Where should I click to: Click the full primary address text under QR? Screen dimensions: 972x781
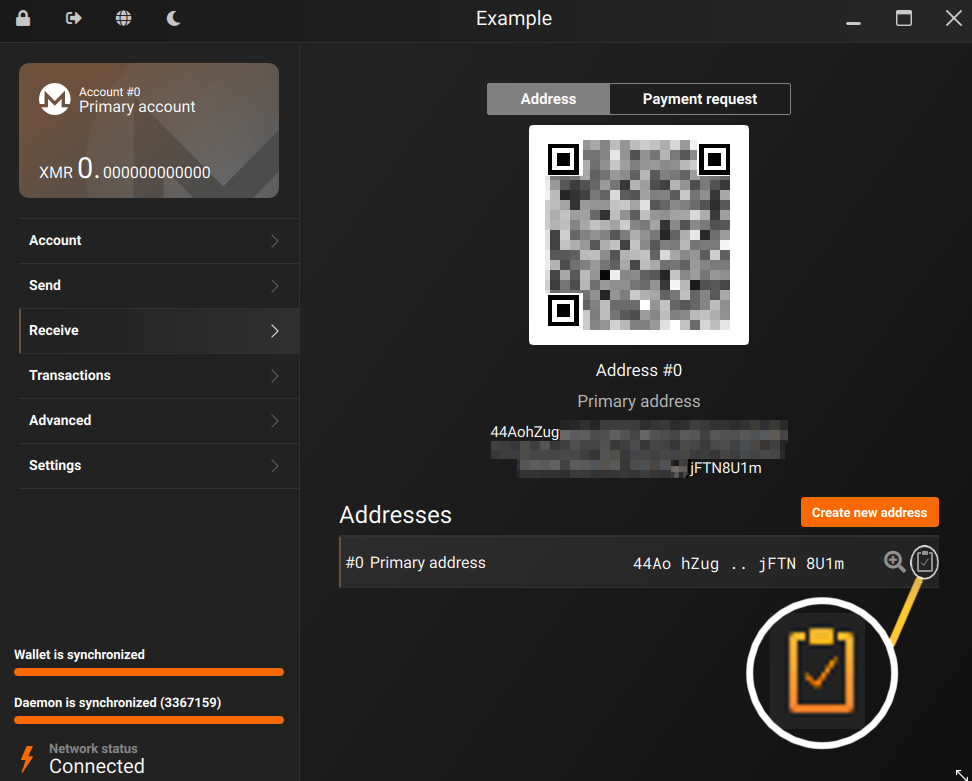coord(638,449)
